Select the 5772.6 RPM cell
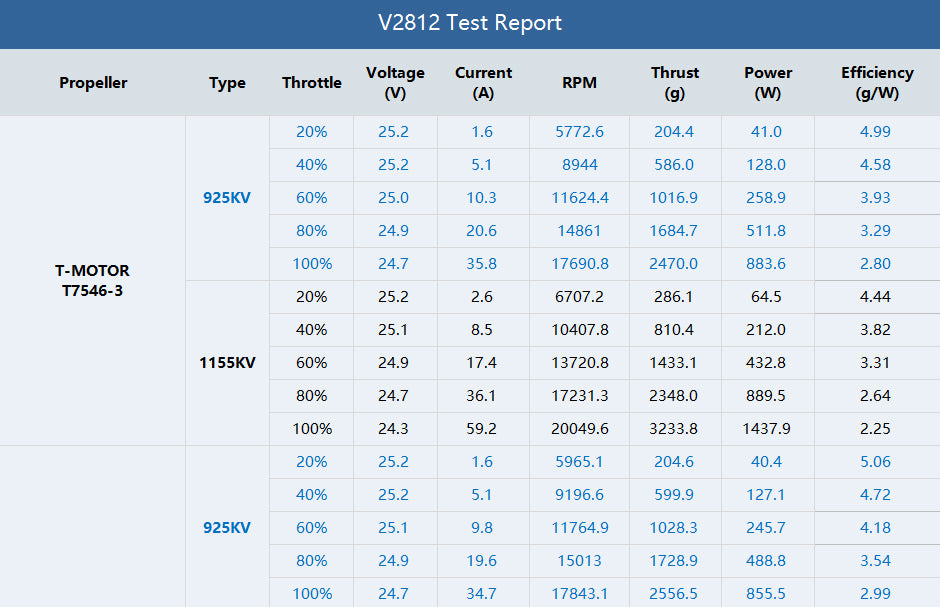The height and width of the screenshot is (607, 940). [579, 132]
